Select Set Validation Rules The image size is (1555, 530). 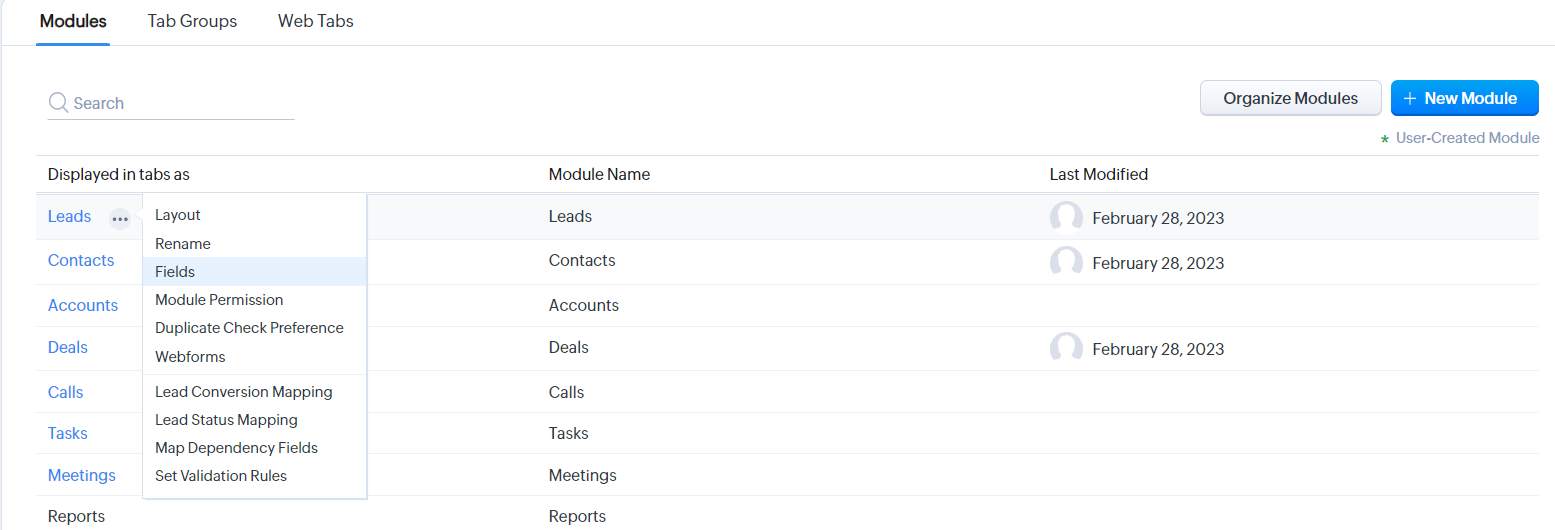[x=221, y=476]
